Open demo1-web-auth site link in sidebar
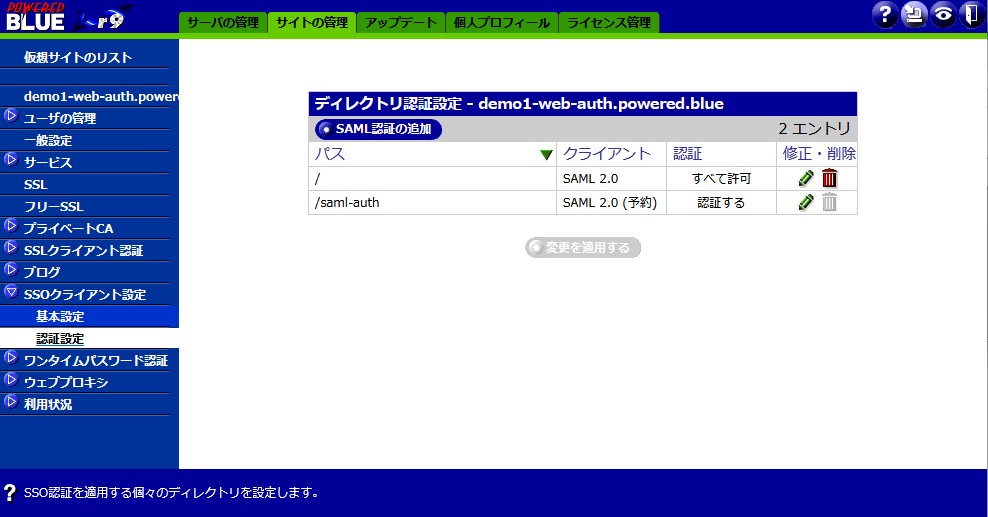The width and height of the screenshot is (988, 517). click(x=101, y=96)
